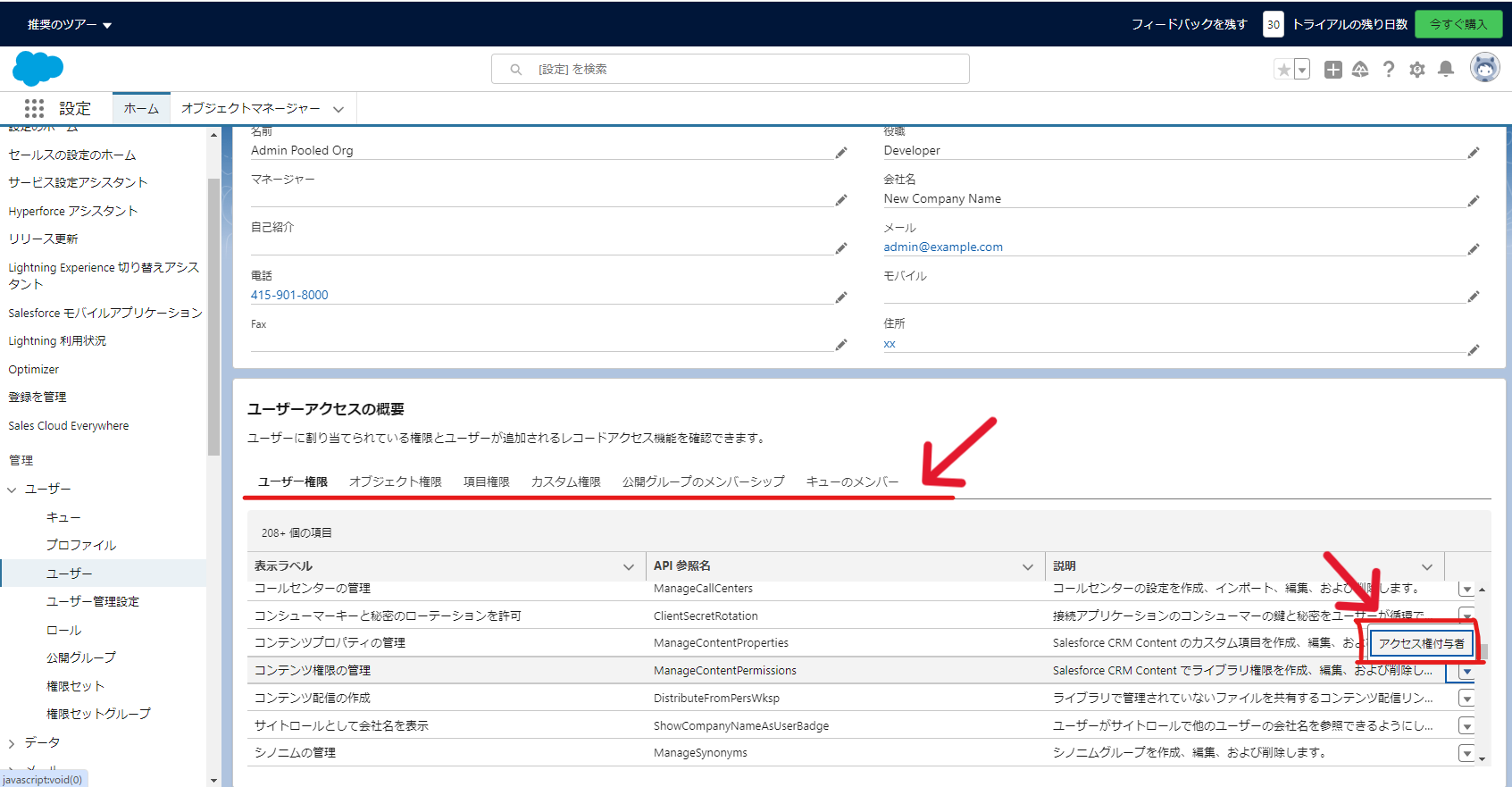Edit the 住所 field pencil icon

1474,349
